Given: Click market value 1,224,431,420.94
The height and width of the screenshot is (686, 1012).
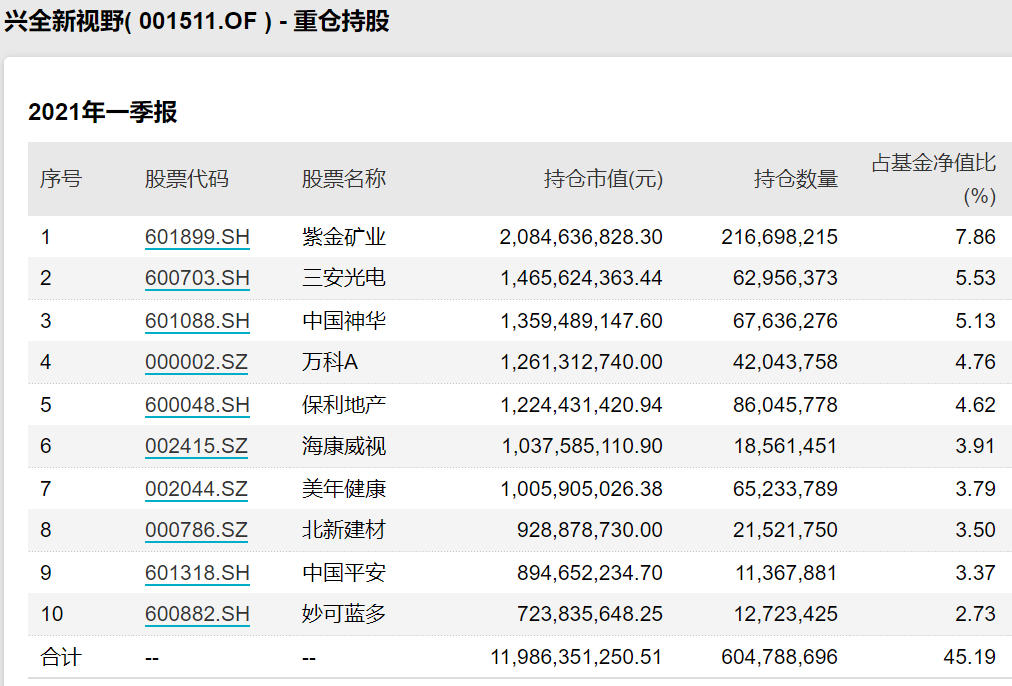Looking at the screenshot, I should coord(582,405).
